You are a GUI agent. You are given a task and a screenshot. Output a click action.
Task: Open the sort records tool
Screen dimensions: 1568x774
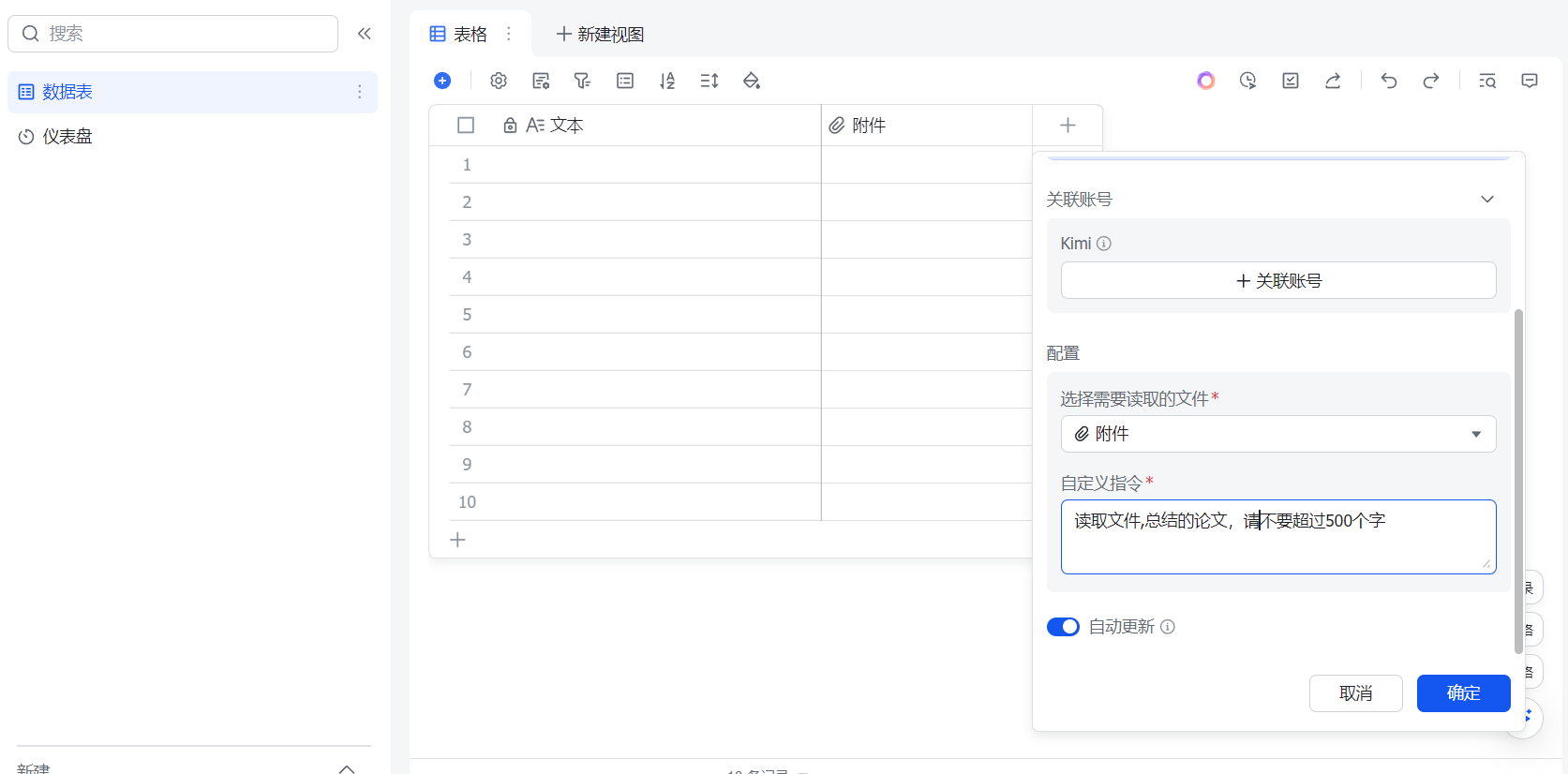point(667,81)
